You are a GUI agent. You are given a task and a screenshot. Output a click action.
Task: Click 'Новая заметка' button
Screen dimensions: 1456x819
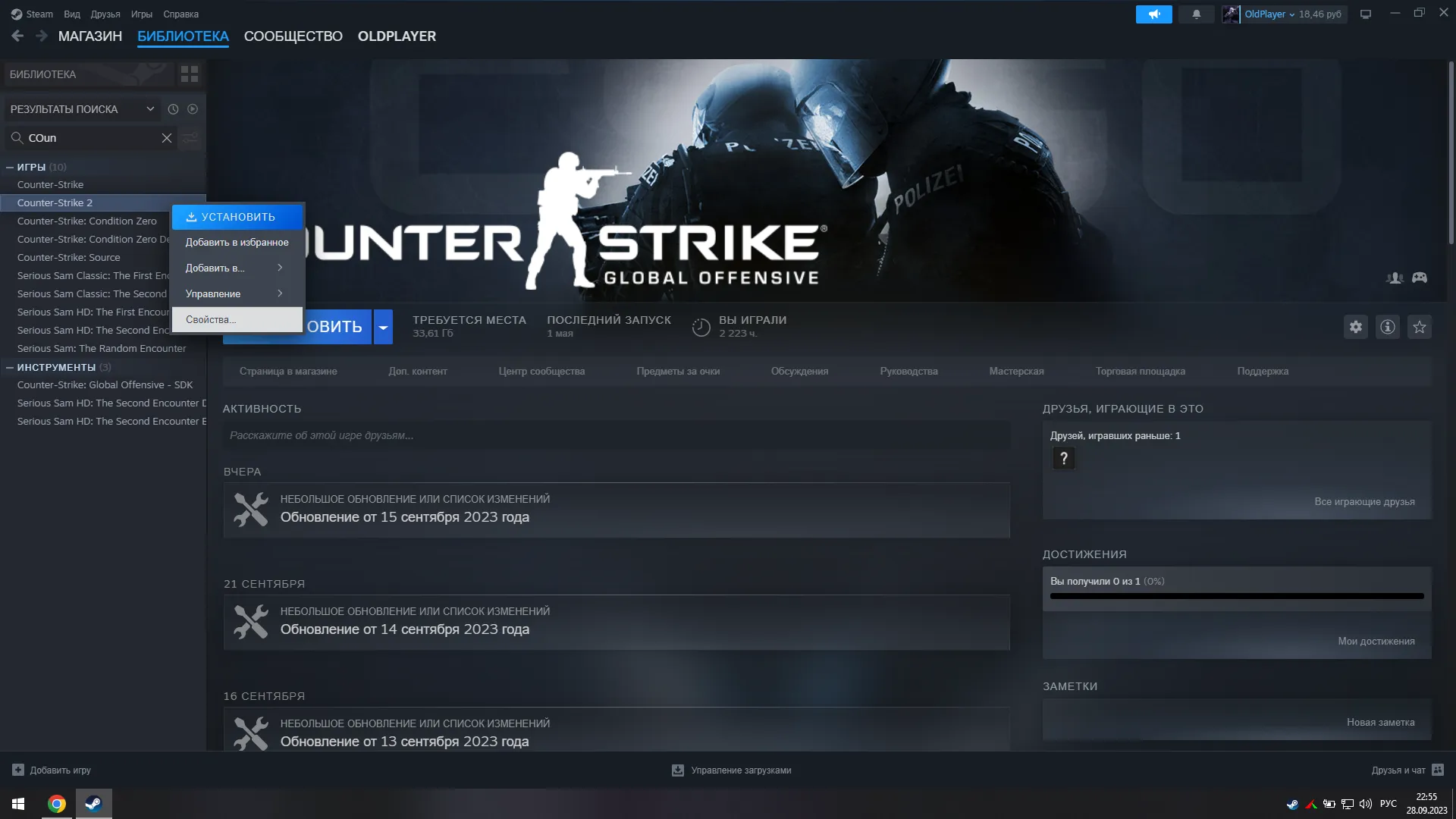click(1380, 723)
